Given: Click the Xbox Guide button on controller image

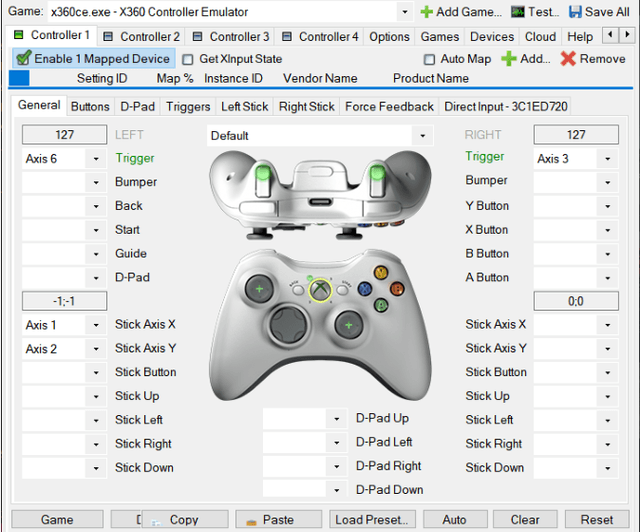Looking at the screenshot, I should click(x=319, y=290).
